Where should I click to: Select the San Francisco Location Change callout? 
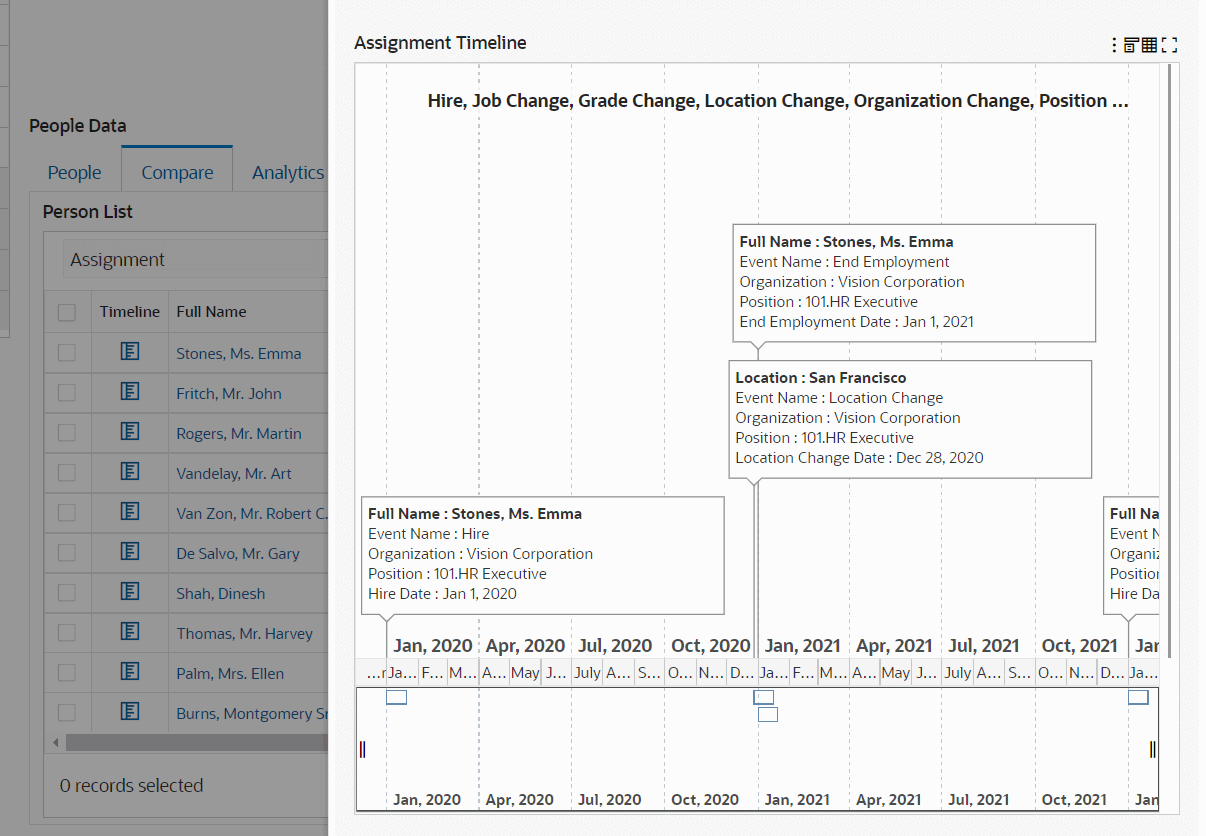[x=910, y=419]
